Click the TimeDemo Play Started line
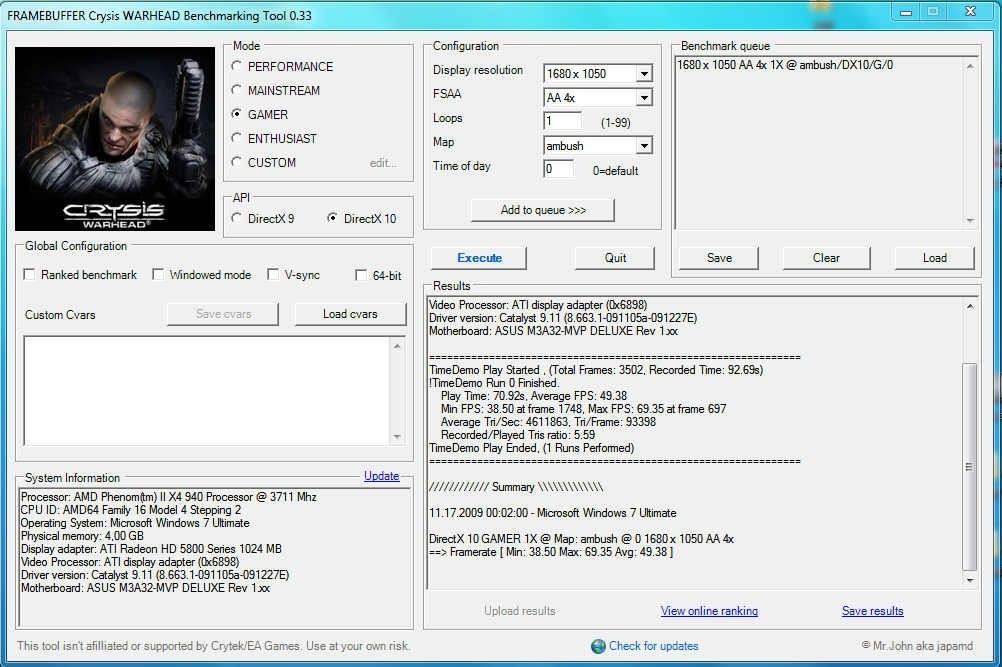 tap(596, 370)
